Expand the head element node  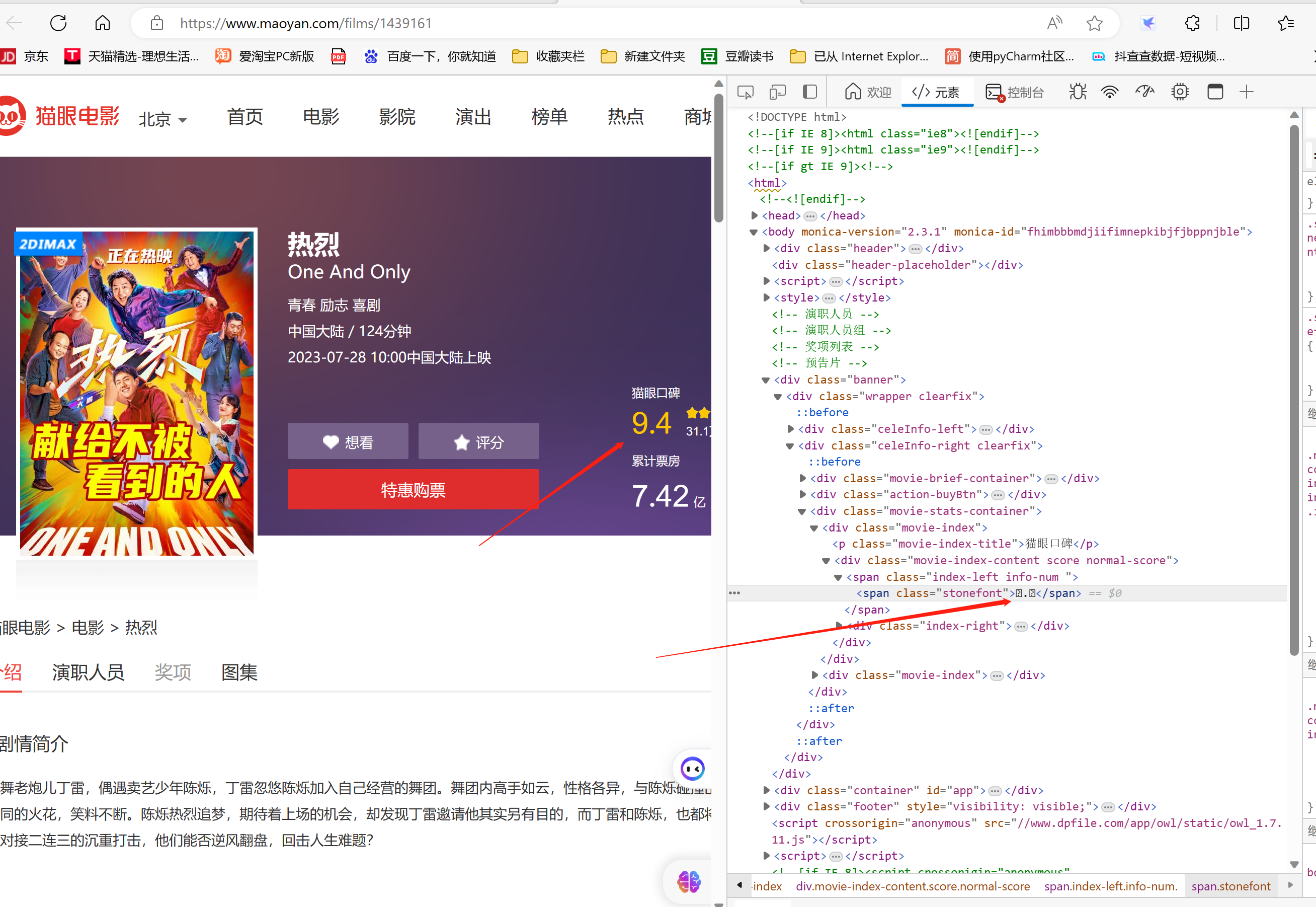(x=754, y=215)
